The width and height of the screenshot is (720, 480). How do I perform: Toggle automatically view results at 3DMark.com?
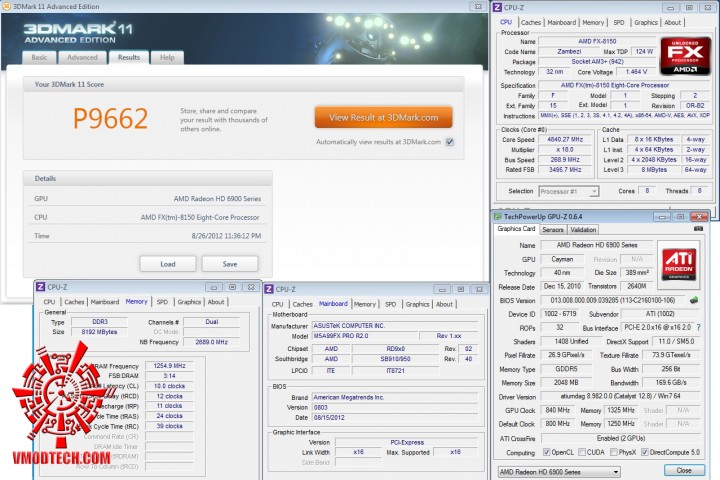[450, 142]
